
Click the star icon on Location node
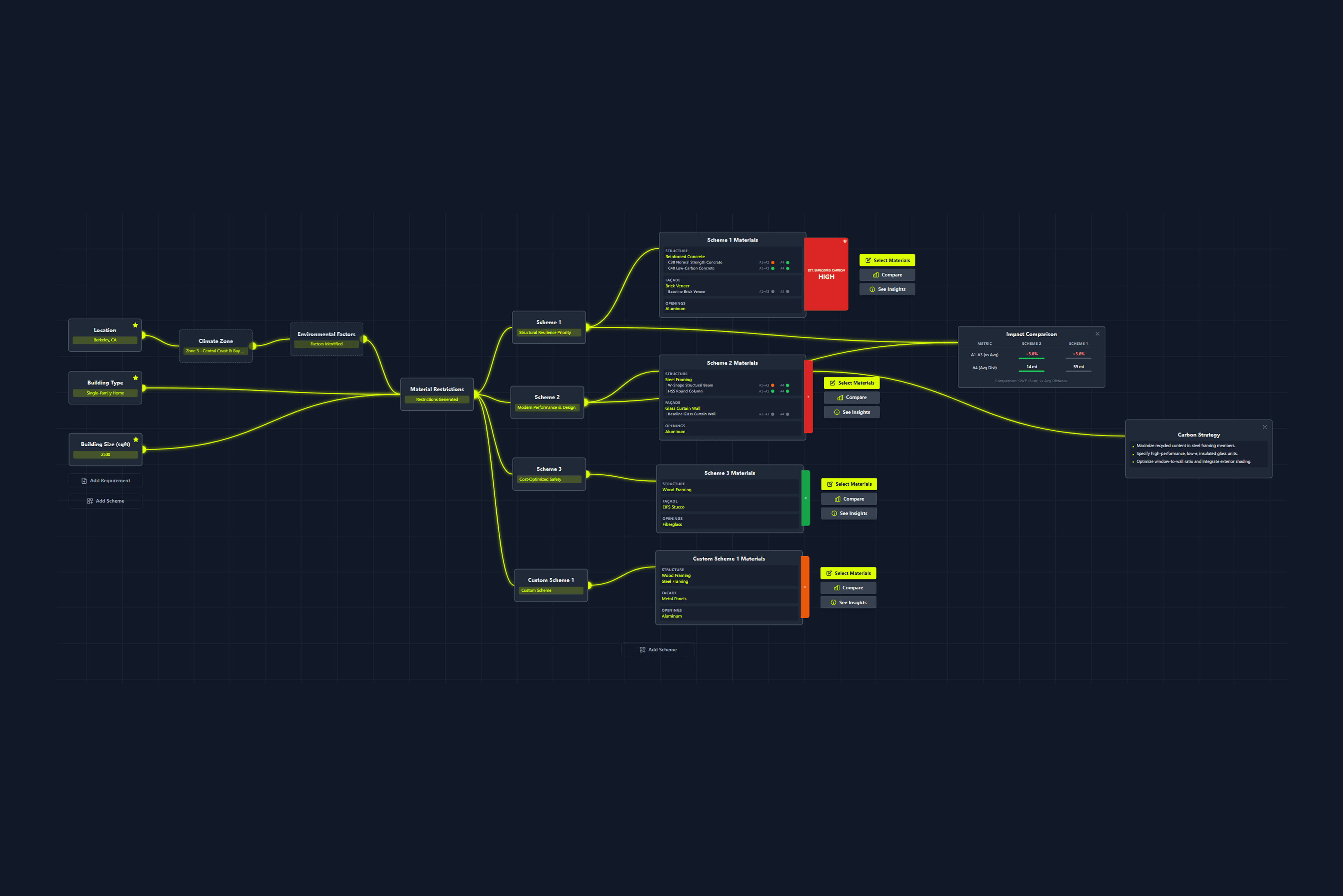136,325
